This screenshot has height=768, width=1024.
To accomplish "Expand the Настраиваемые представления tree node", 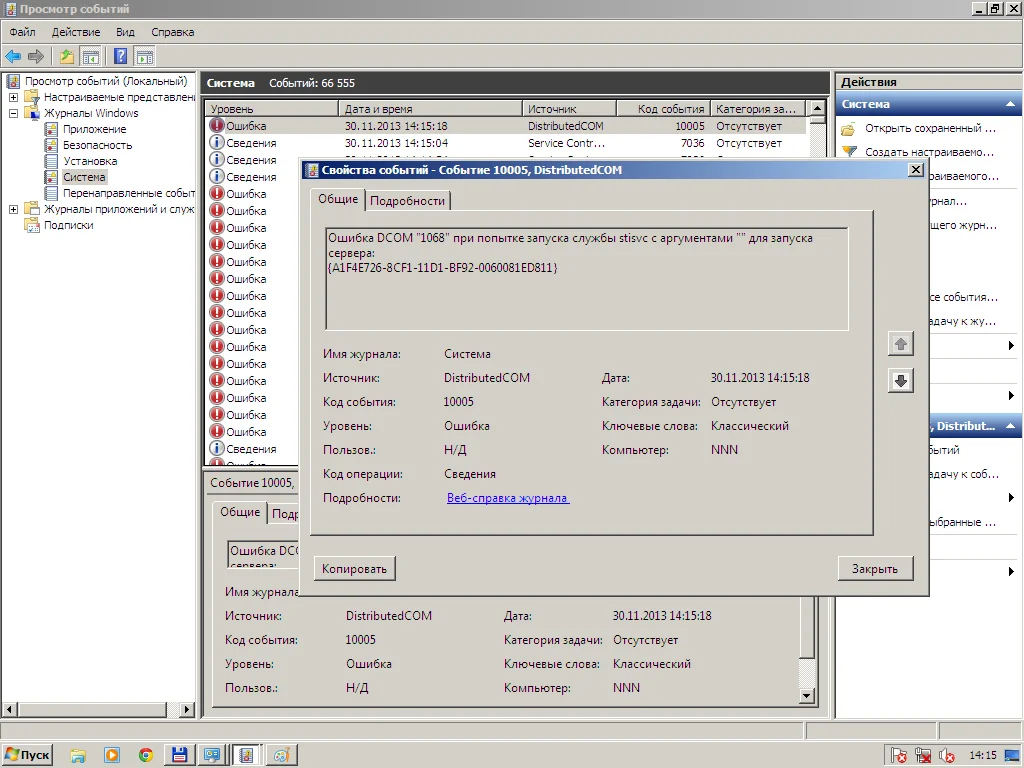I will 13,97.
